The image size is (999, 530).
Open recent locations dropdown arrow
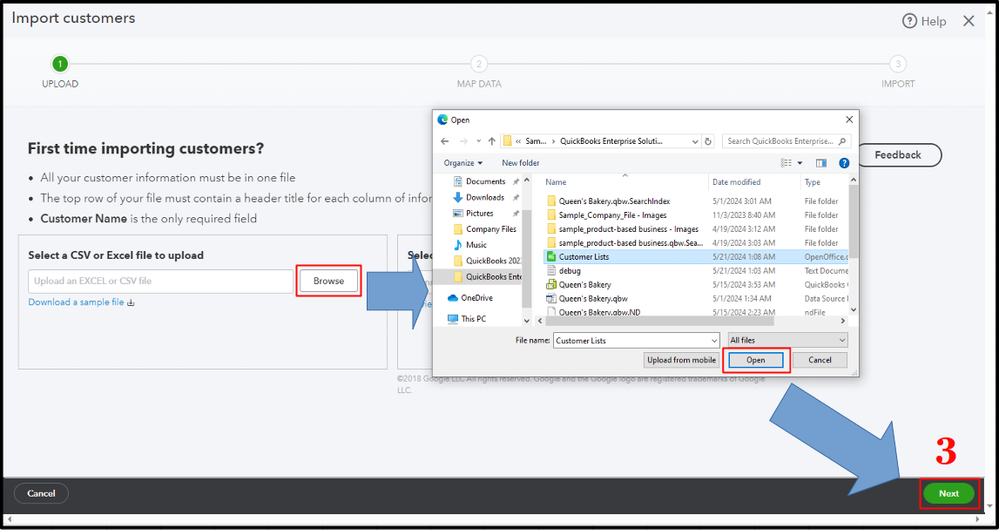click(x=478, y=142)
